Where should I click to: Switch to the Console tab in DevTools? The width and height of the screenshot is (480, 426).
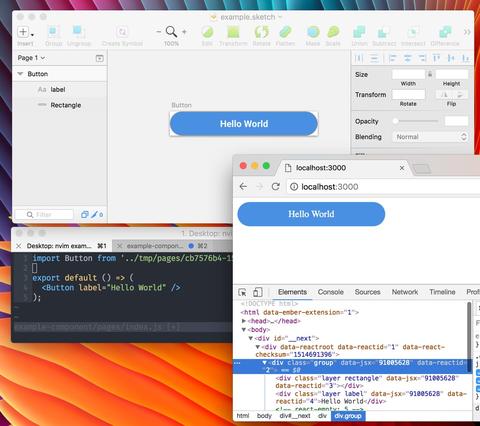pos(330,292)
